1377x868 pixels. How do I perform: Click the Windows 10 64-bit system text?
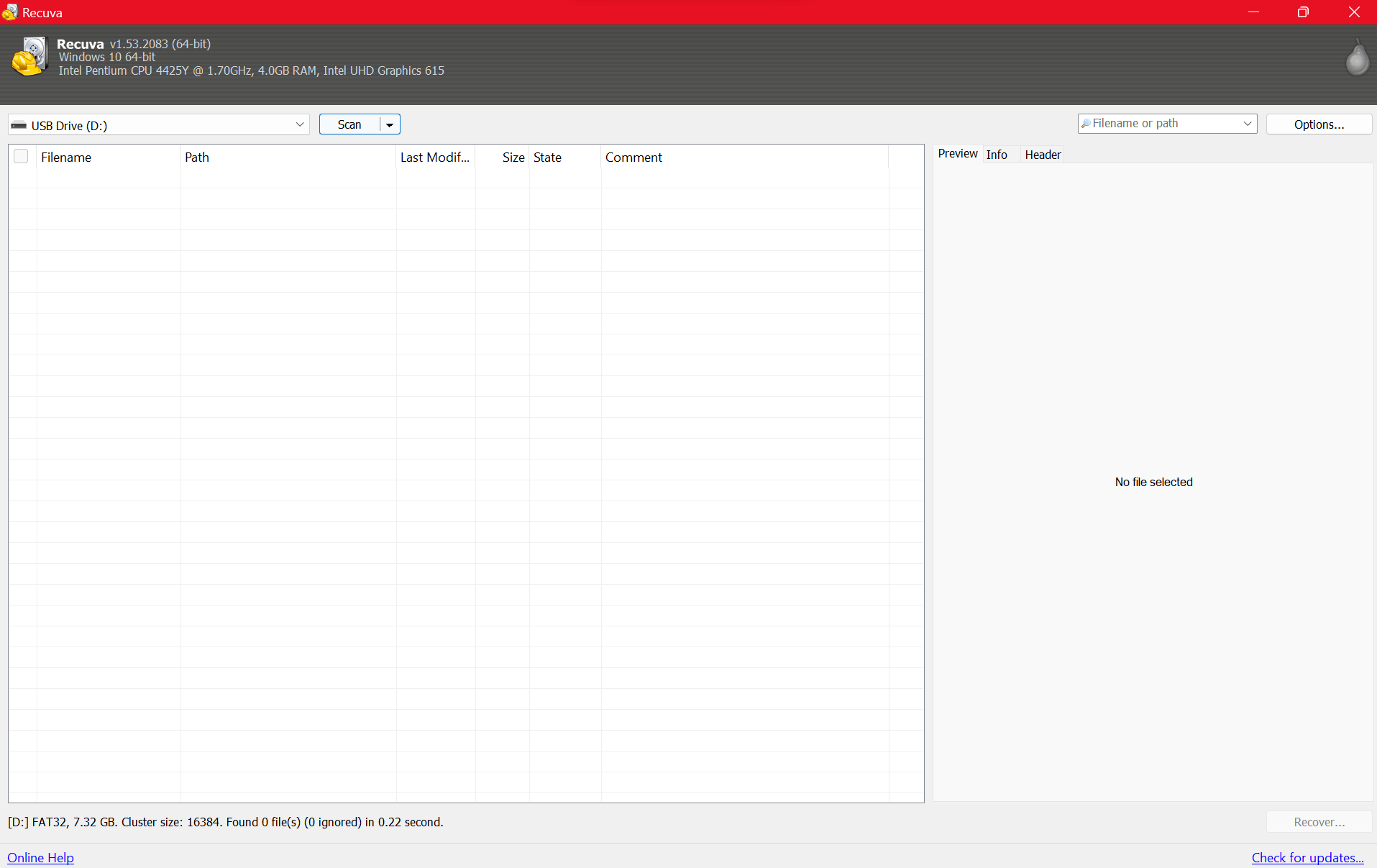tap(107, 57)
